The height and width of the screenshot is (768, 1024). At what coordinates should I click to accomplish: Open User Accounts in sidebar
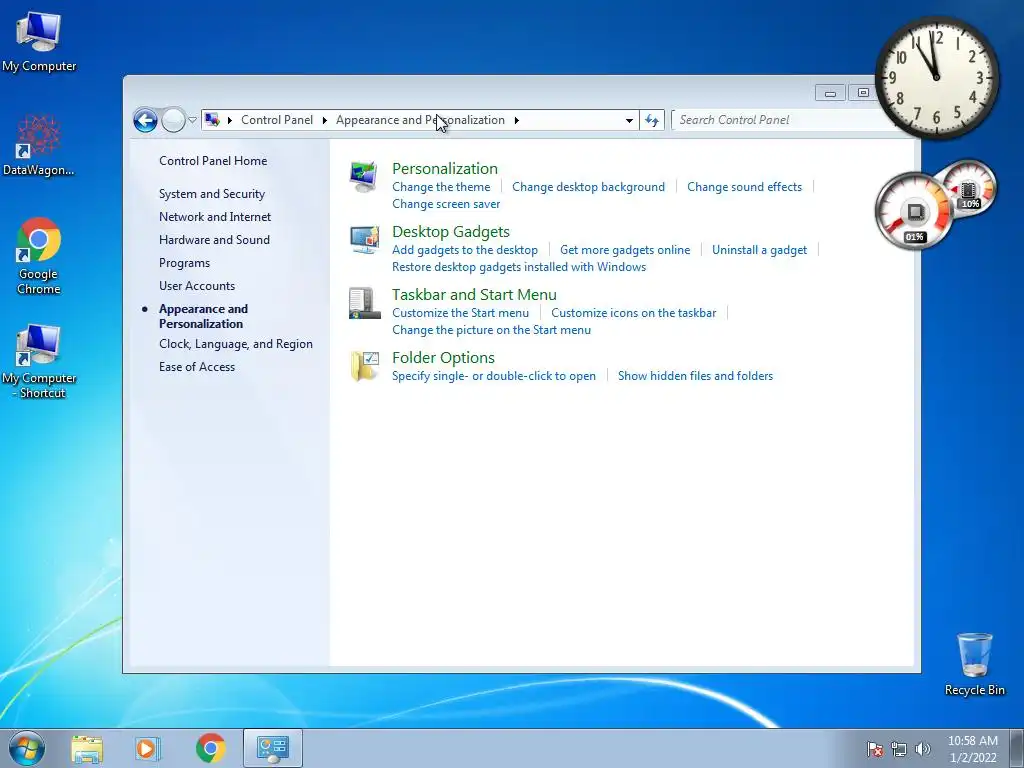point(197,286)
